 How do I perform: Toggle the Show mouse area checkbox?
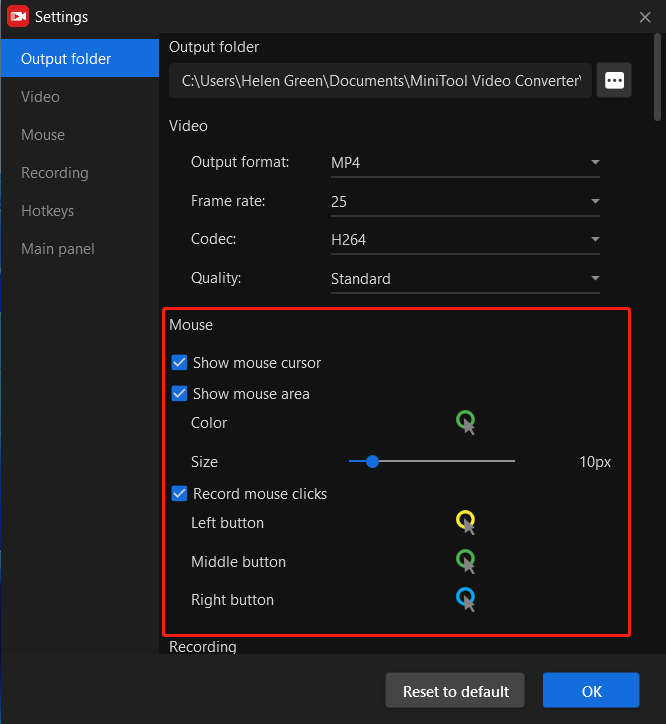point(179,394)
